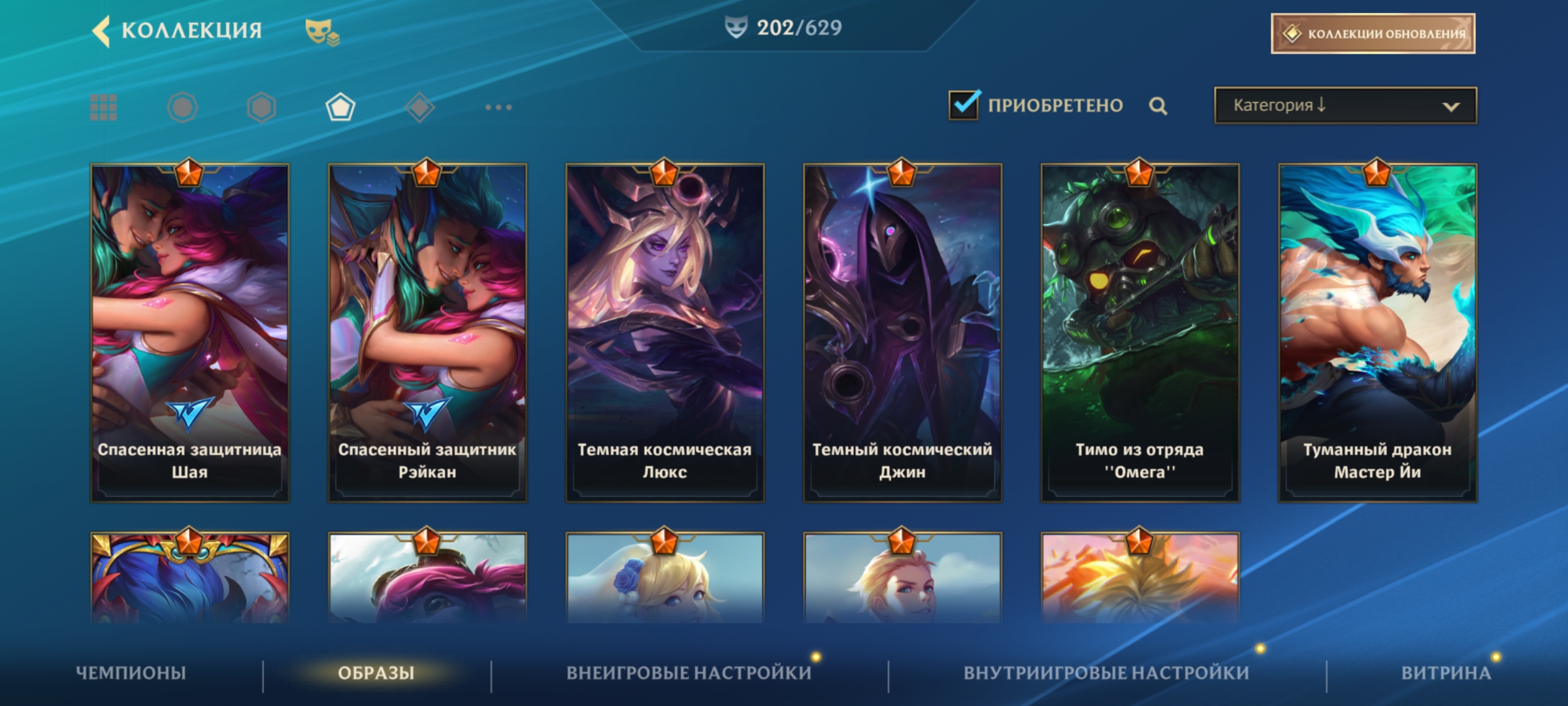Go to the Витрина tab

(x=1446, y=673)
